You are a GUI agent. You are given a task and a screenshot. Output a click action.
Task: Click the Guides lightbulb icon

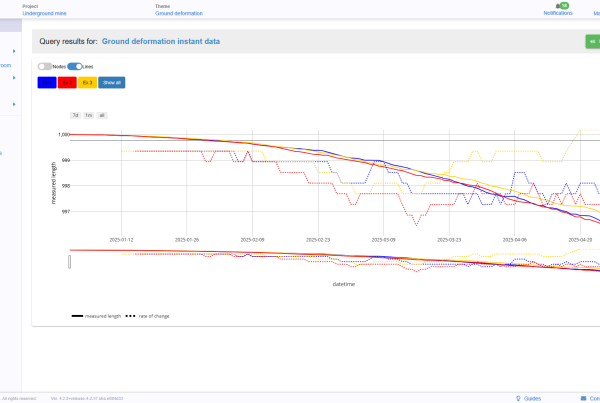[x=518, y=397]
